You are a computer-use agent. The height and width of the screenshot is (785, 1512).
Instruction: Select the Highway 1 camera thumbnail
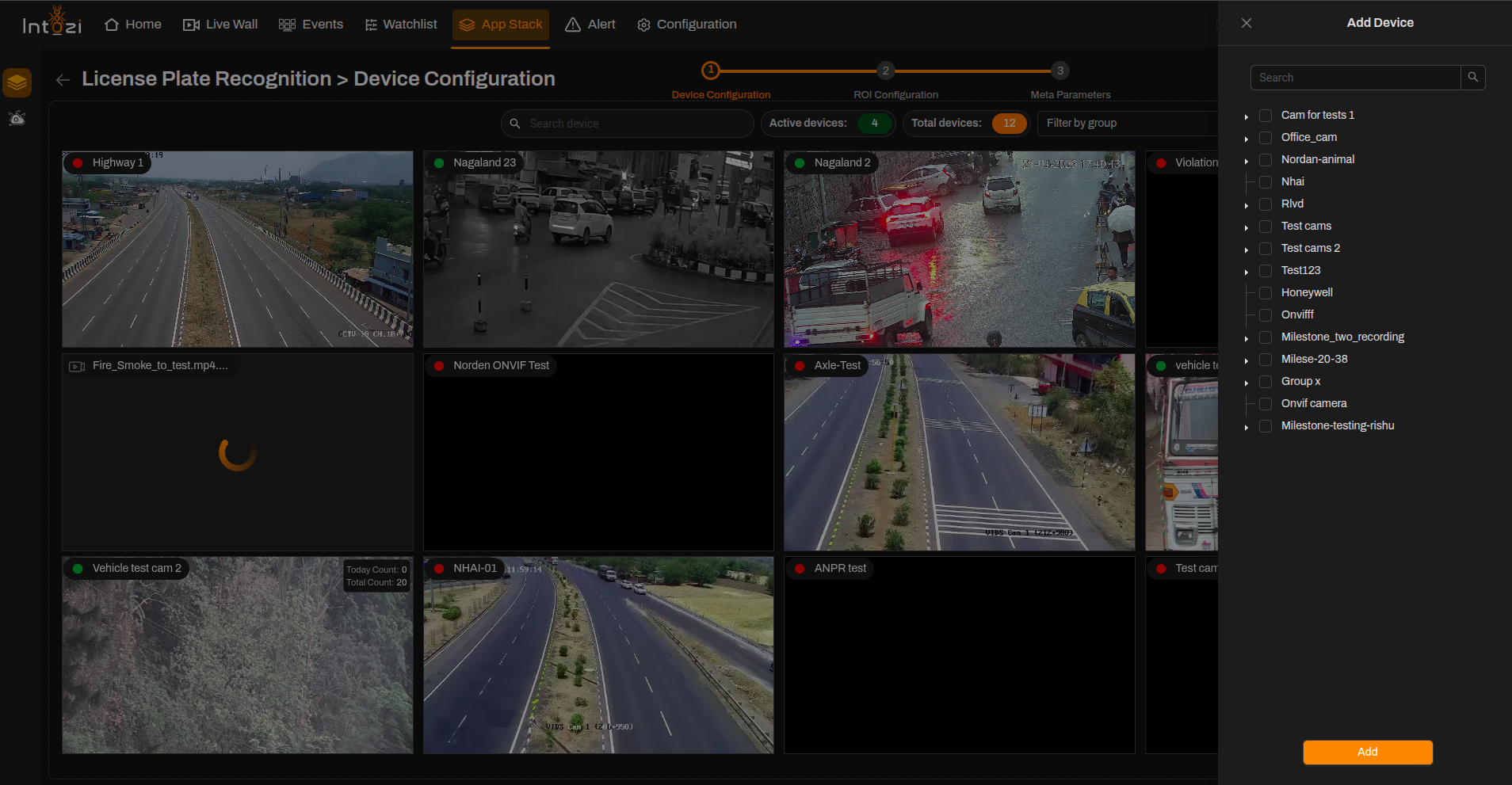(x=238, y=249)
